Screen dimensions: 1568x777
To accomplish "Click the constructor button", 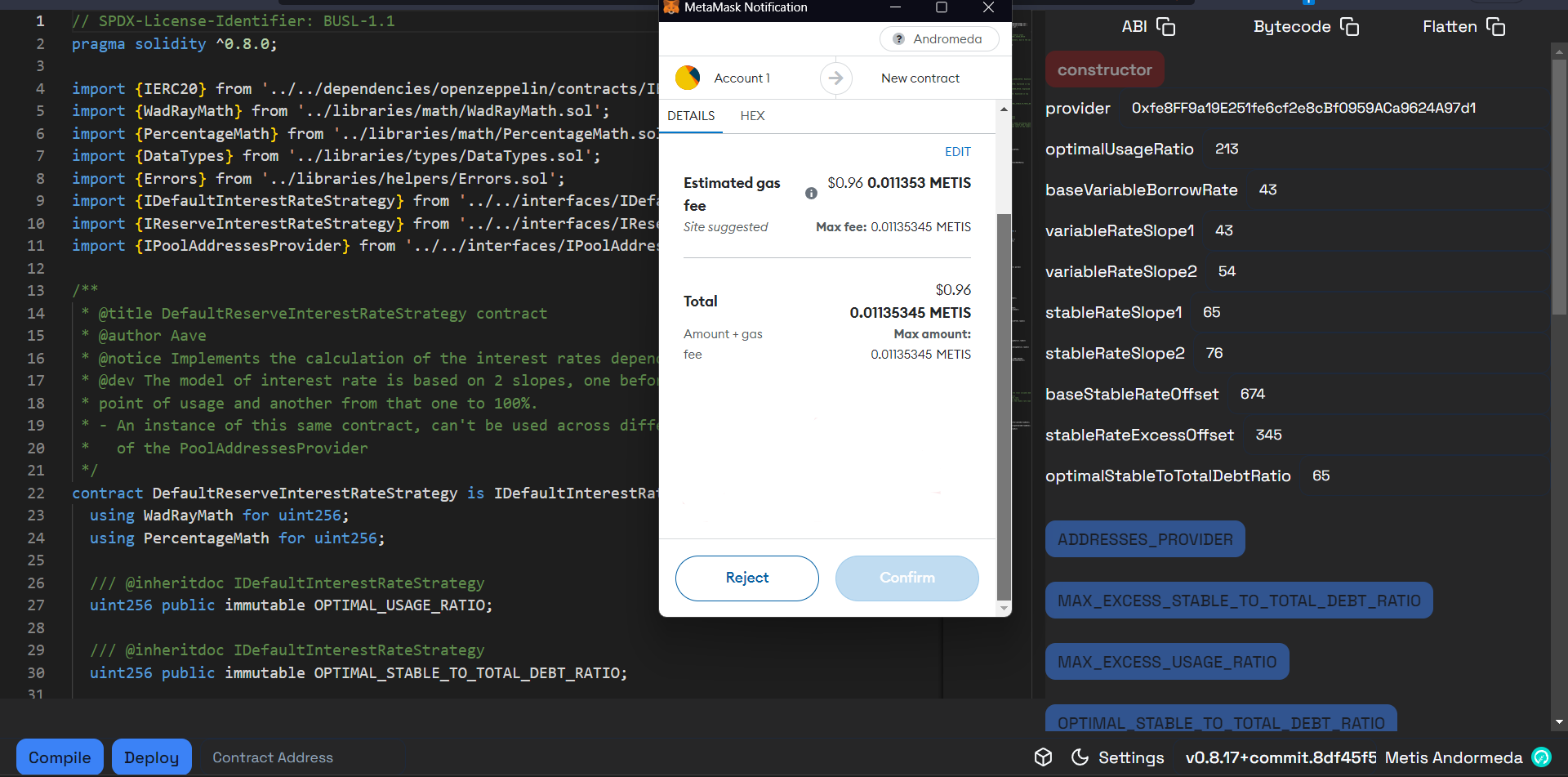I will point(1104,69).
